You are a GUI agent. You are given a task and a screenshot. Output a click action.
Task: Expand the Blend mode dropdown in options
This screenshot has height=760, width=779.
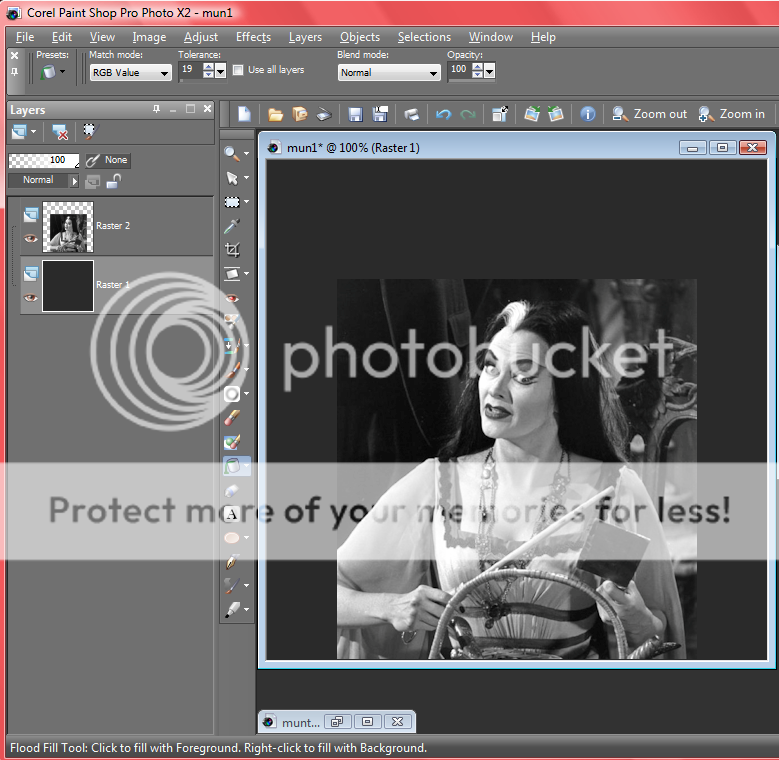click(x=389, y=73)
